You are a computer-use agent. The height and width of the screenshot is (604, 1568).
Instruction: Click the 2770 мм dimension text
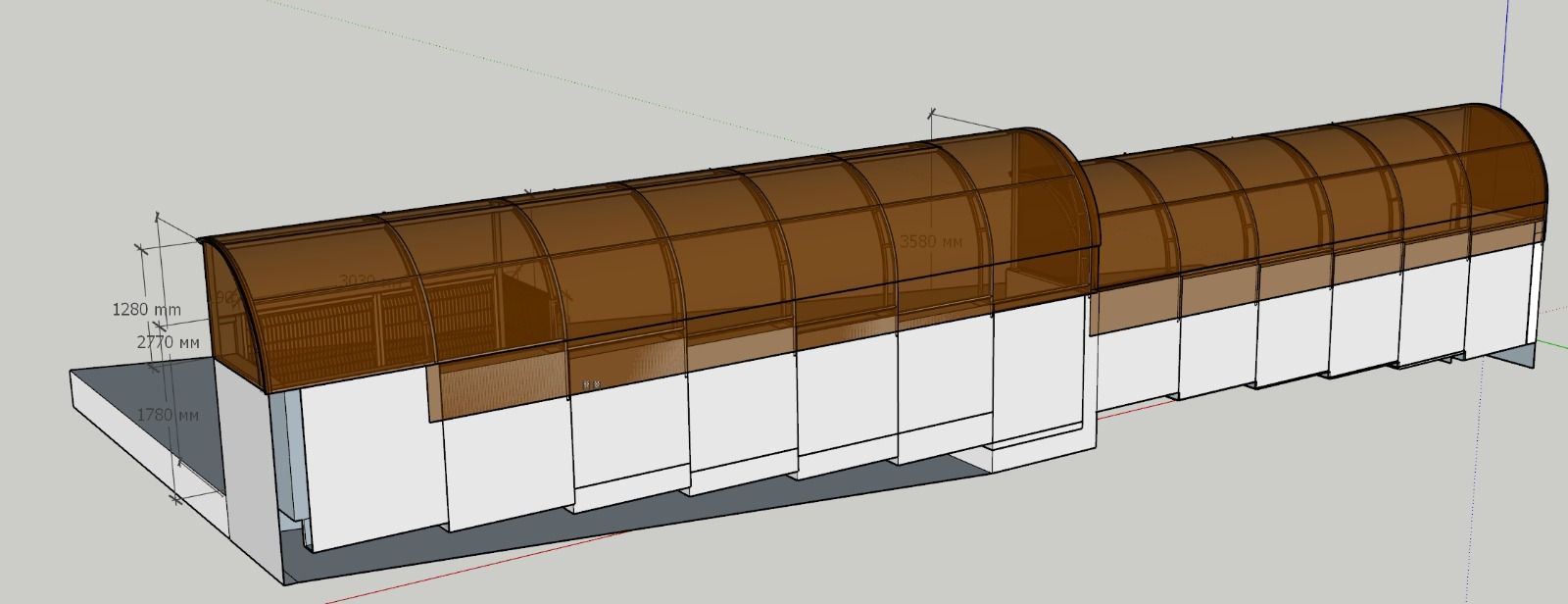click(168, 343)
